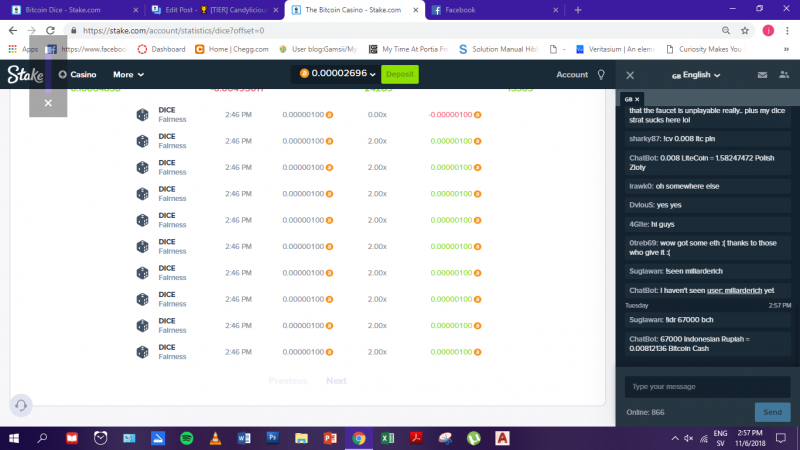The image size is (800, 450).
Task: Click the green Deposit button
Action: (x=399, y=74)
